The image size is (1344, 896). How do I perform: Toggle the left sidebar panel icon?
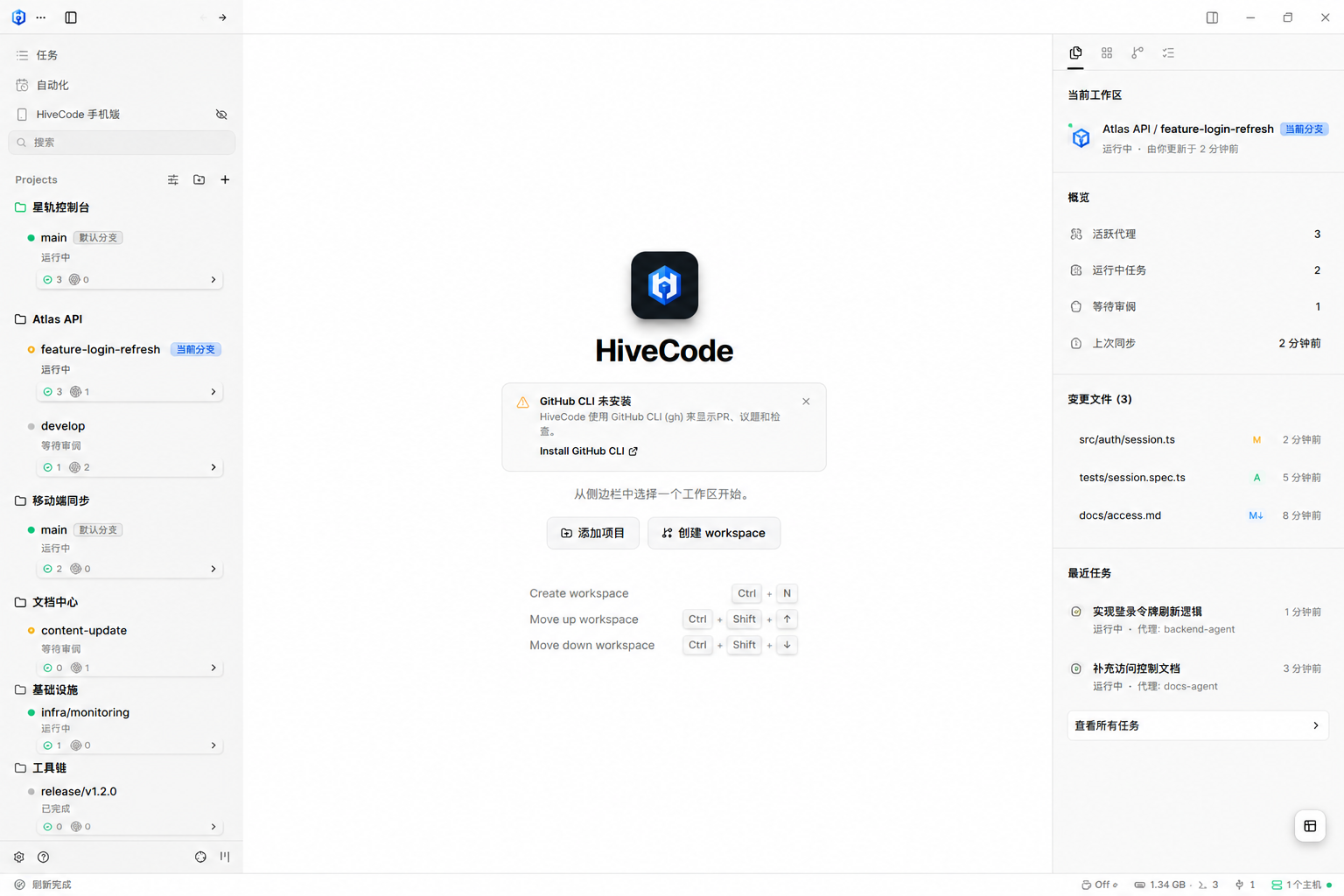[71, 17]
